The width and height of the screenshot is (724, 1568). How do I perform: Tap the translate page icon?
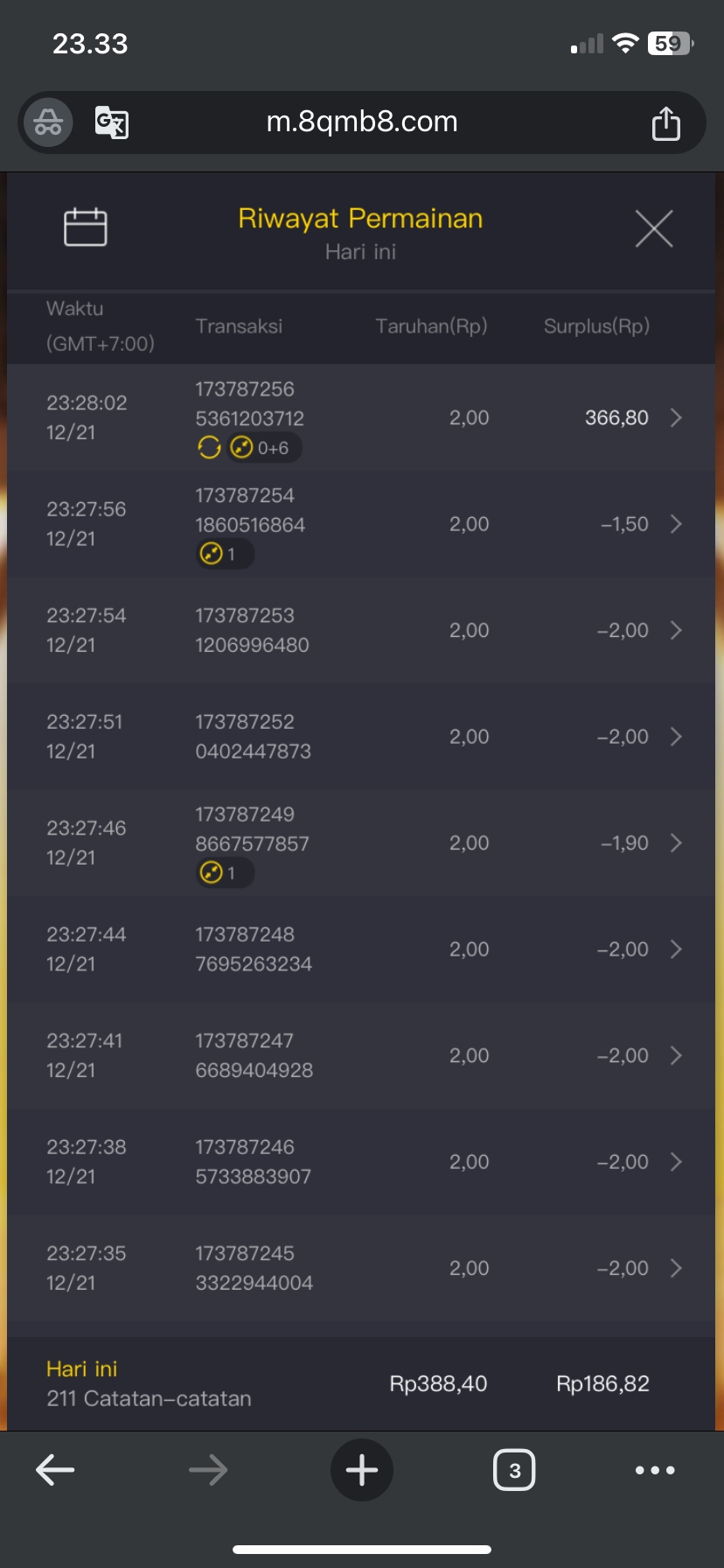tap(112, 122)
